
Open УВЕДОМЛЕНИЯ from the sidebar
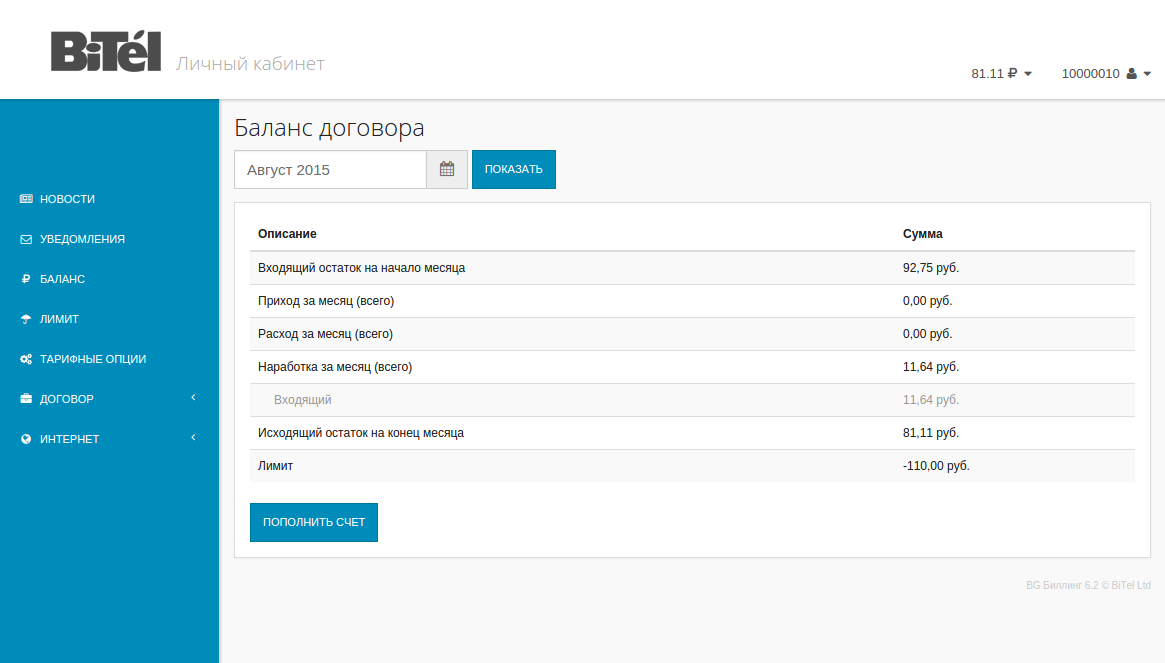point(81,239)
